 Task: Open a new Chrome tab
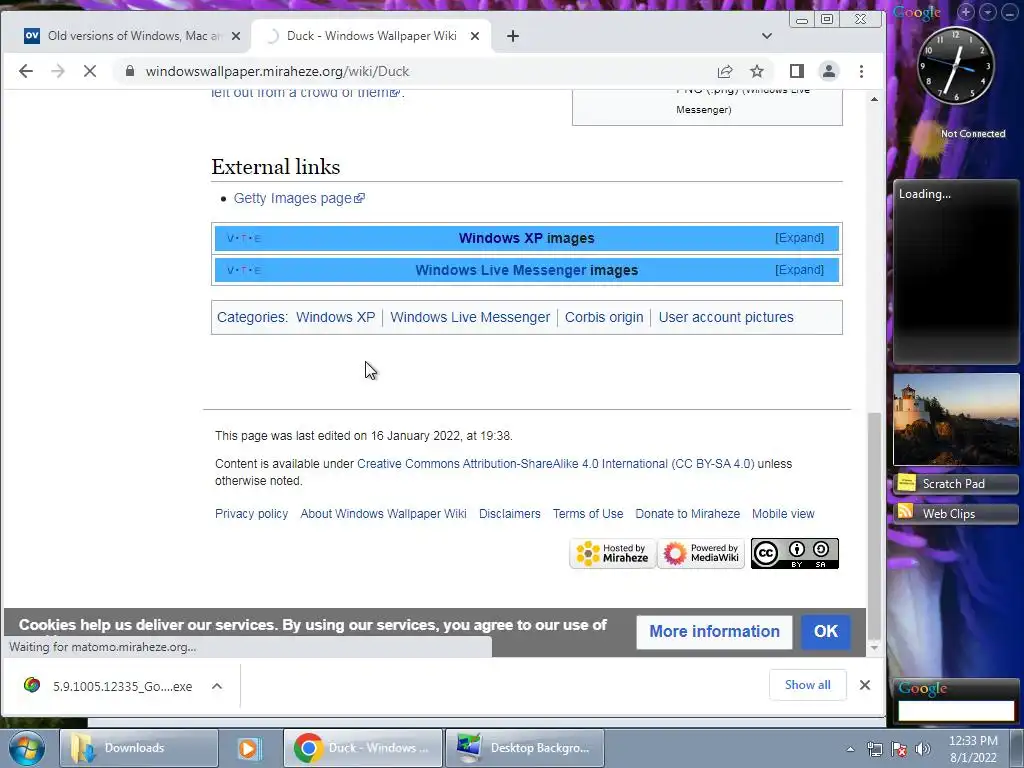[513, 36]
